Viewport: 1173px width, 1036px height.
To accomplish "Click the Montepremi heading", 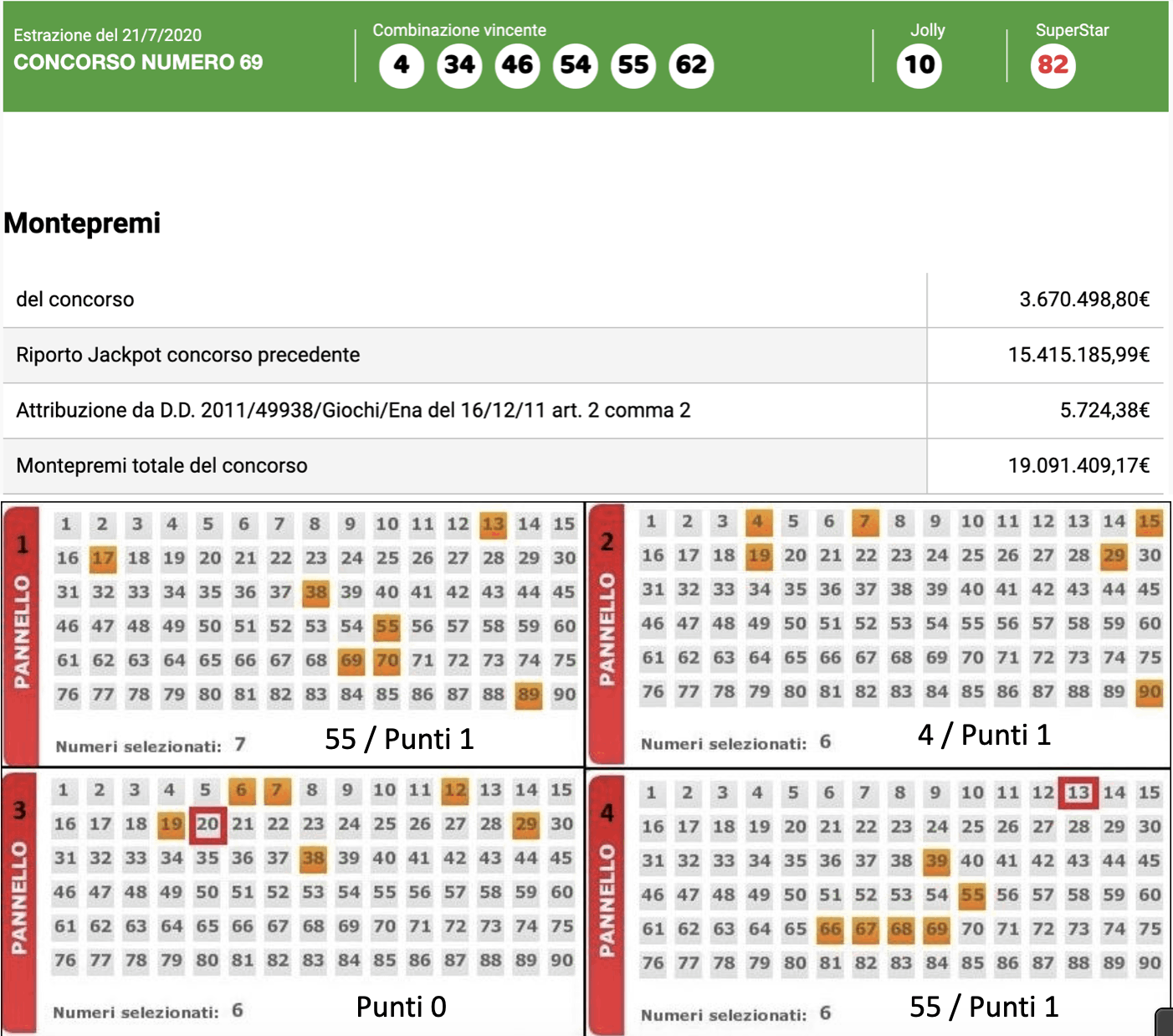I will pyautogui.click(x=82, y=223).
